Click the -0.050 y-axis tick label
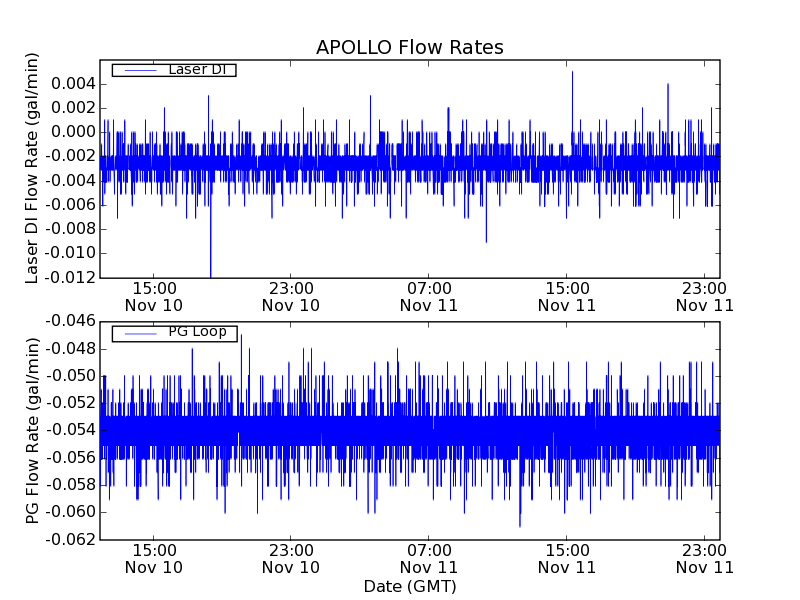The width and height of the screenshot is (800, 600). click(70, 376)
